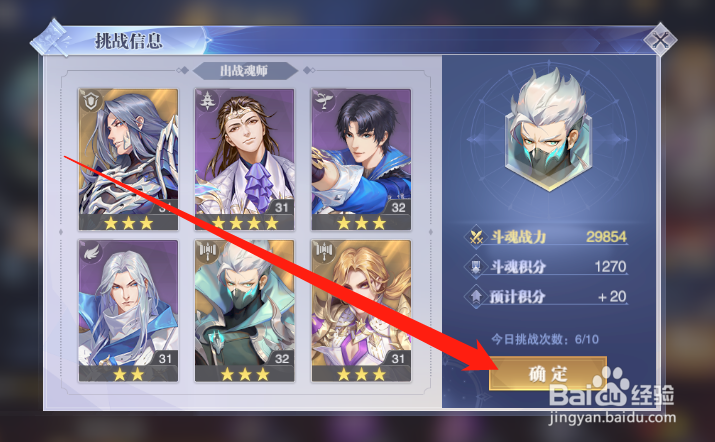715x442 pixels.
Task: Click the tree class icon on second card
Action: click(207, 101)
